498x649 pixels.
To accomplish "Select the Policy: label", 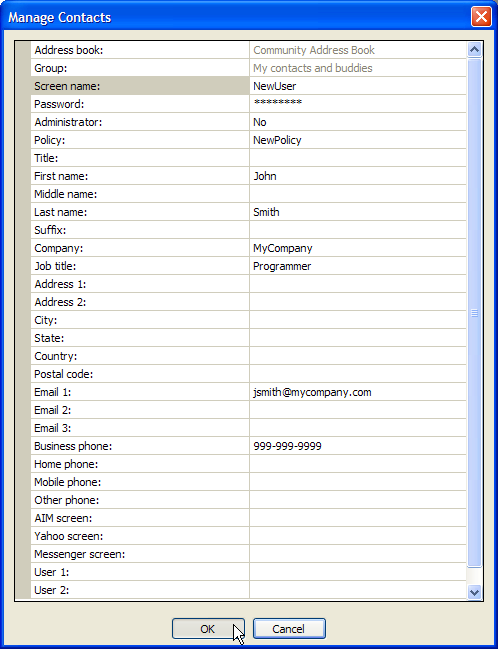I will 140,140.
